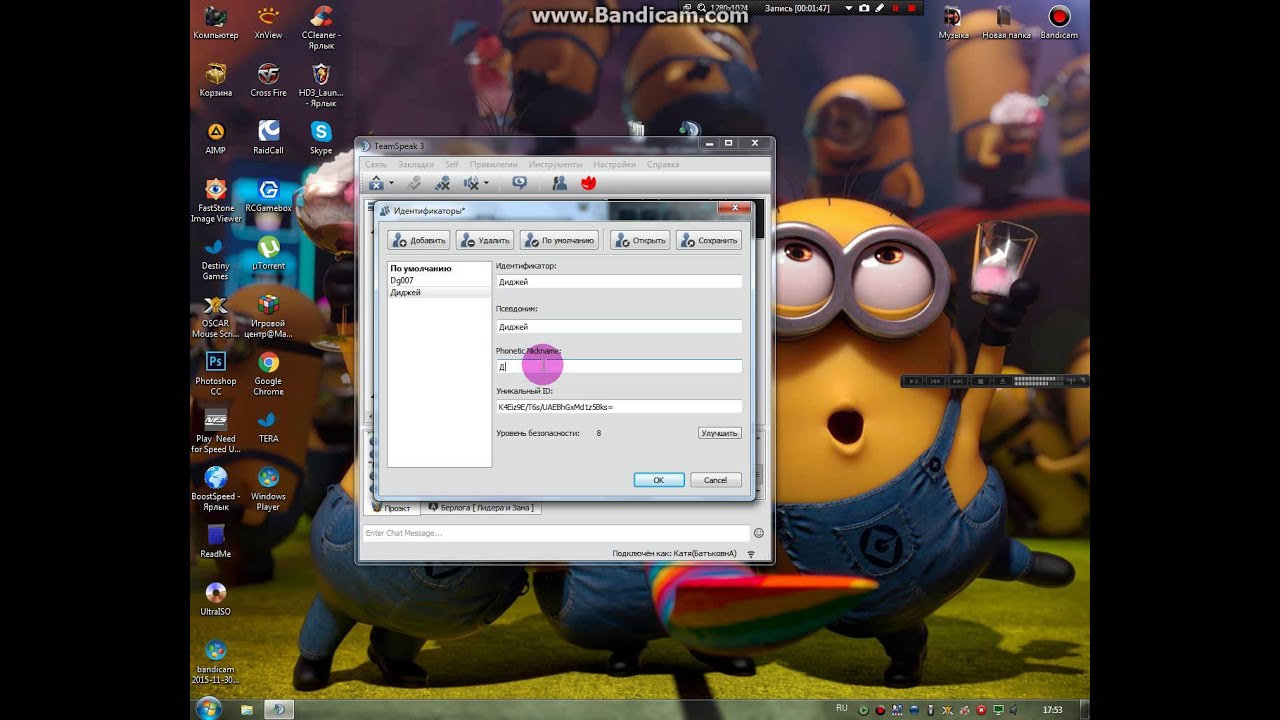
Task: Open RCGamebox desktop icon
Action: coord(268,196)
